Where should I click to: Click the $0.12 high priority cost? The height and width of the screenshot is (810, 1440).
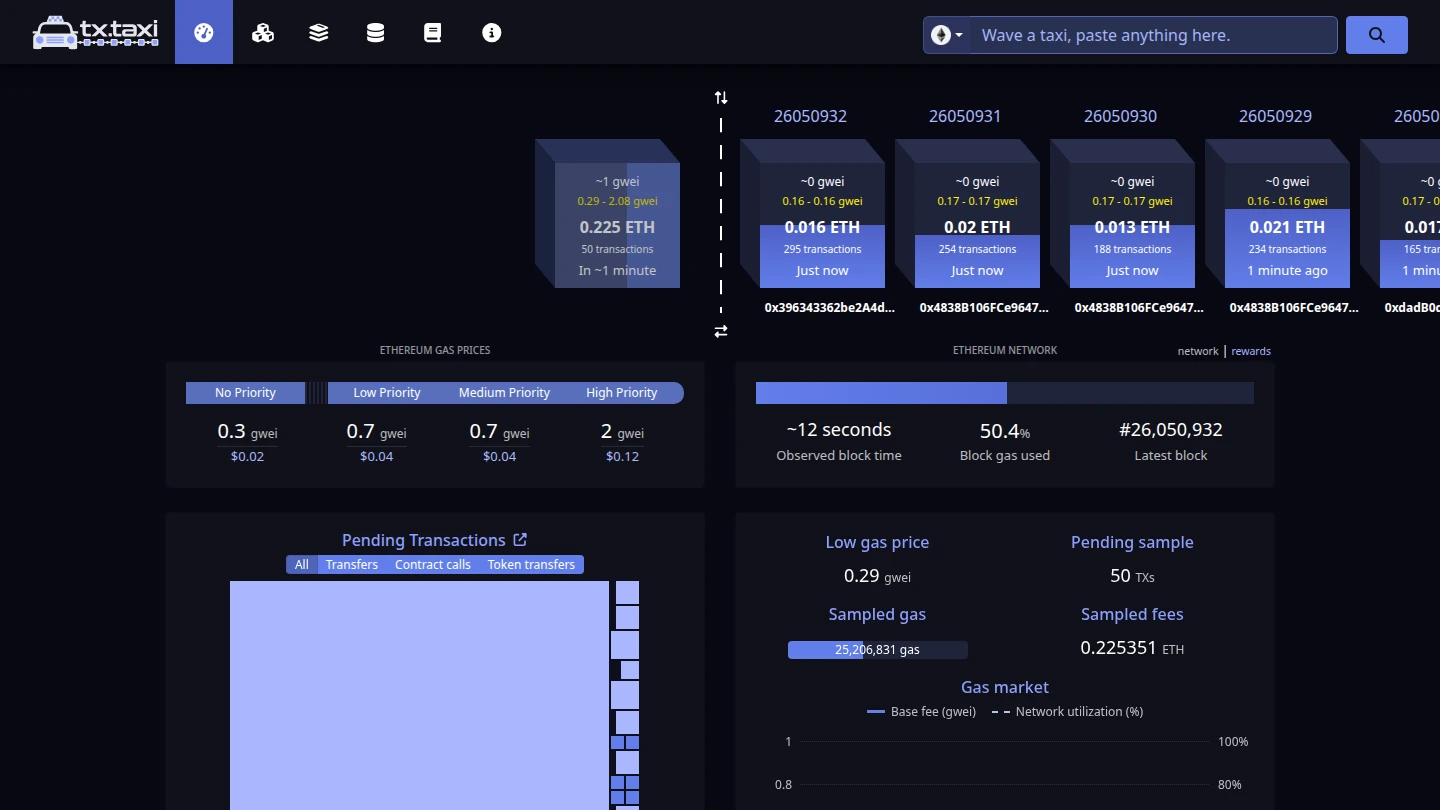pyautogui.click(x=622, y=456)
